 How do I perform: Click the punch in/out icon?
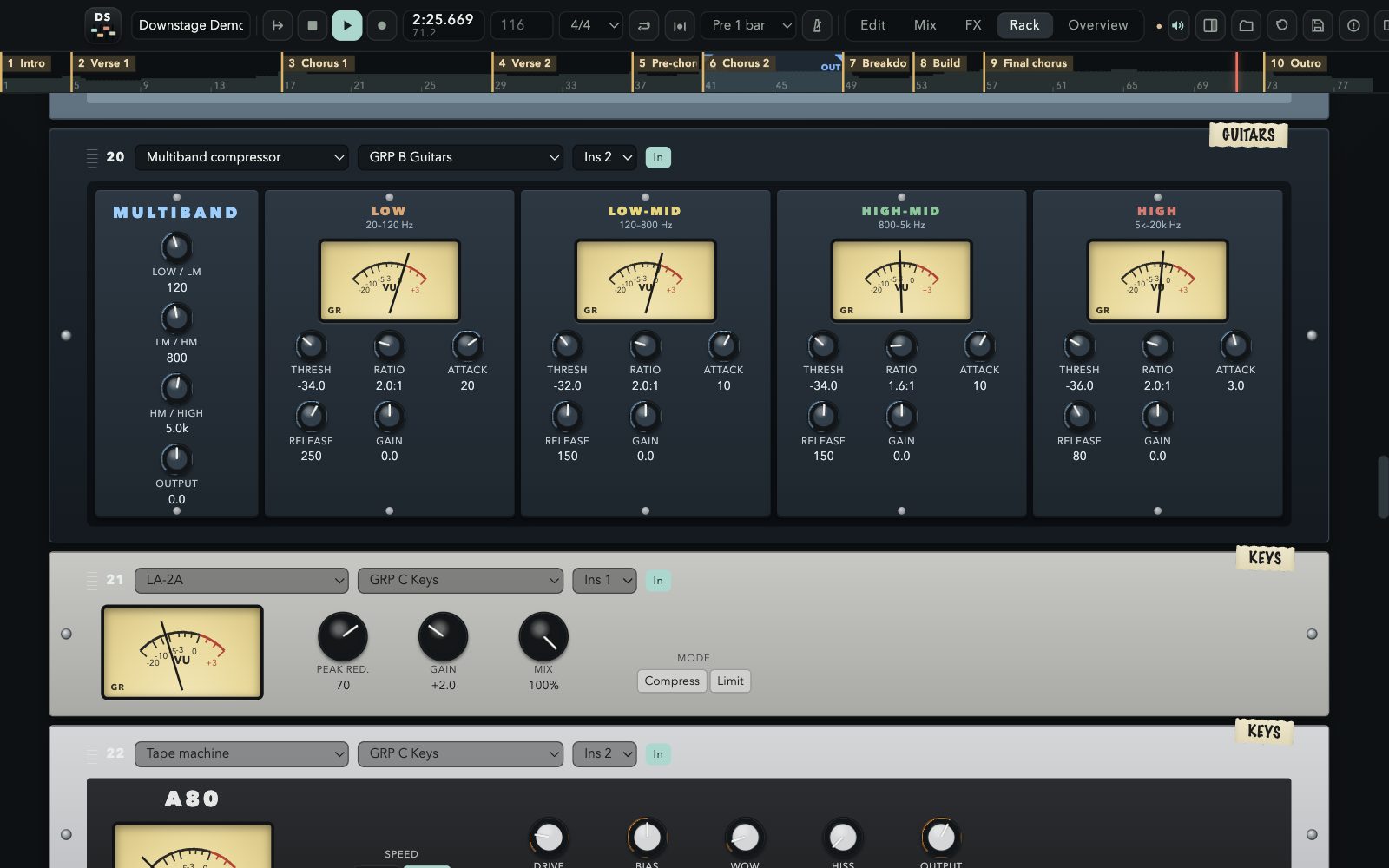pyautogui.click(x=680, y=25)
